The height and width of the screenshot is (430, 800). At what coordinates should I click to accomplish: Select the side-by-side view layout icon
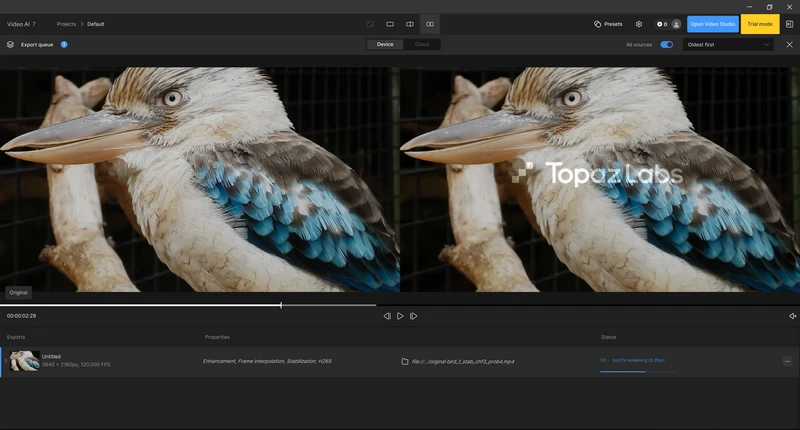[430, 24]
